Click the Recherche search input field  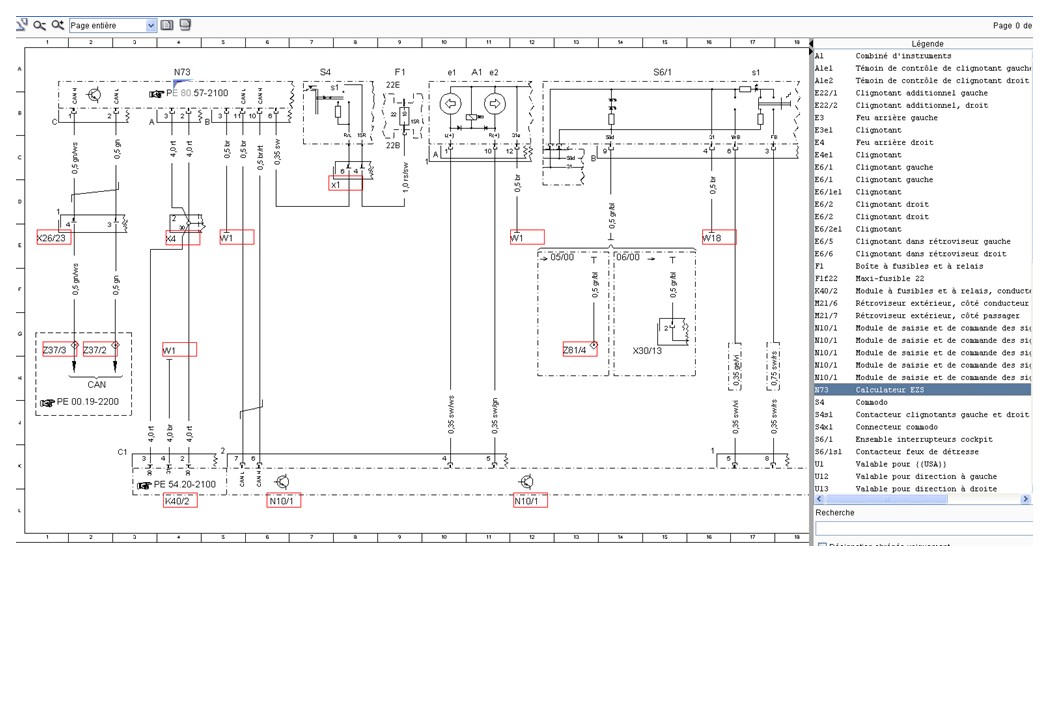point(923,528)
